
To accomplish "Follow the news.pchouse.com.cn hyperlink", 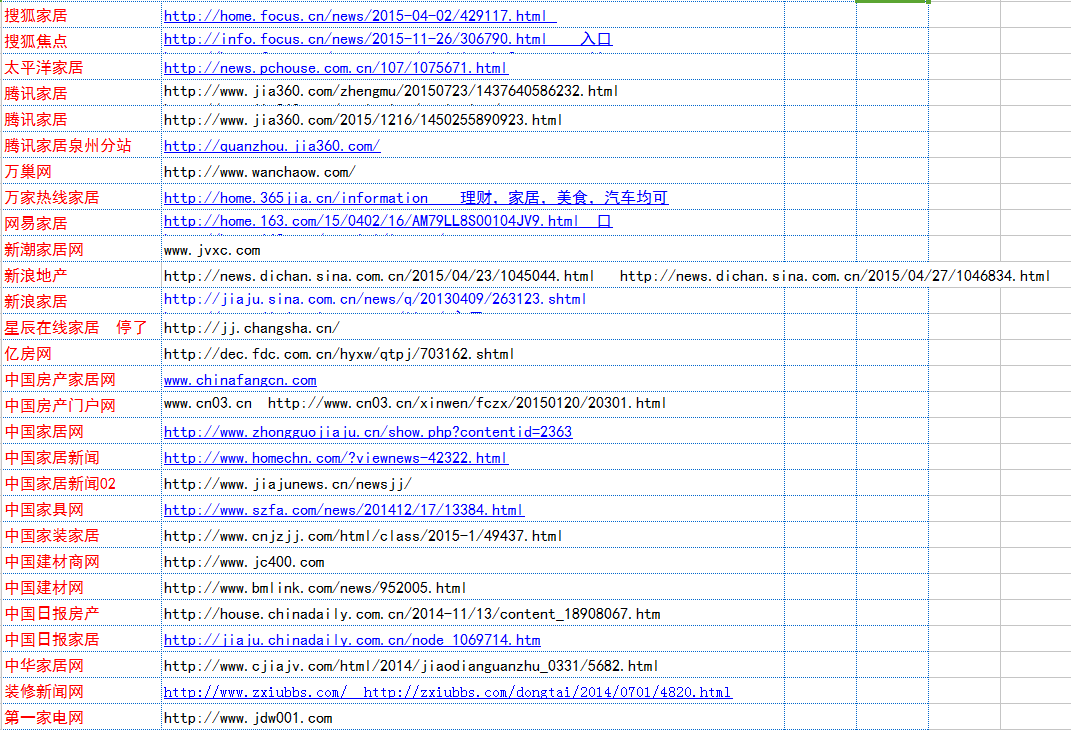I will pos(336,68).
